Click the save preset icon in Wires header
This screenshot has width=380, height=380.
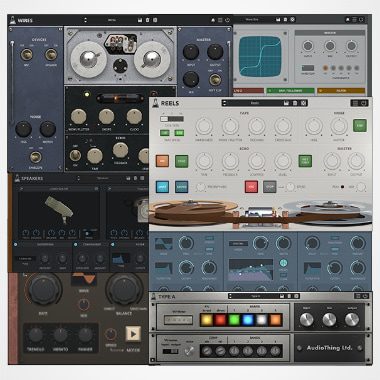[x=140, y=20]
